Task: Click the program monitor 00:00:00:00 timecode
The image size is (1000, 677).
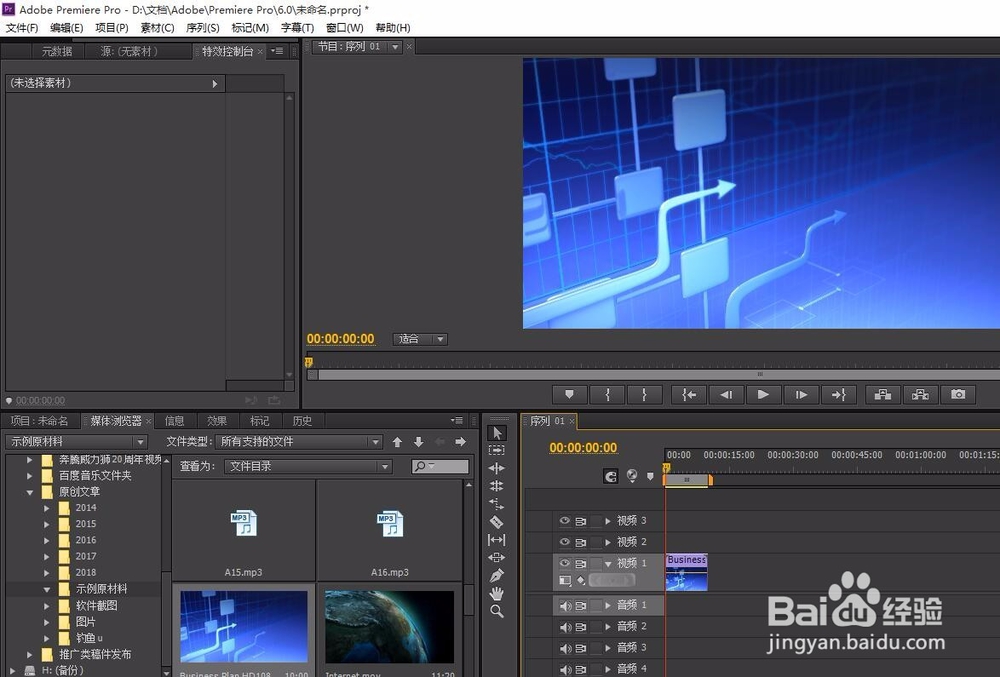Action: coord(341,339)
